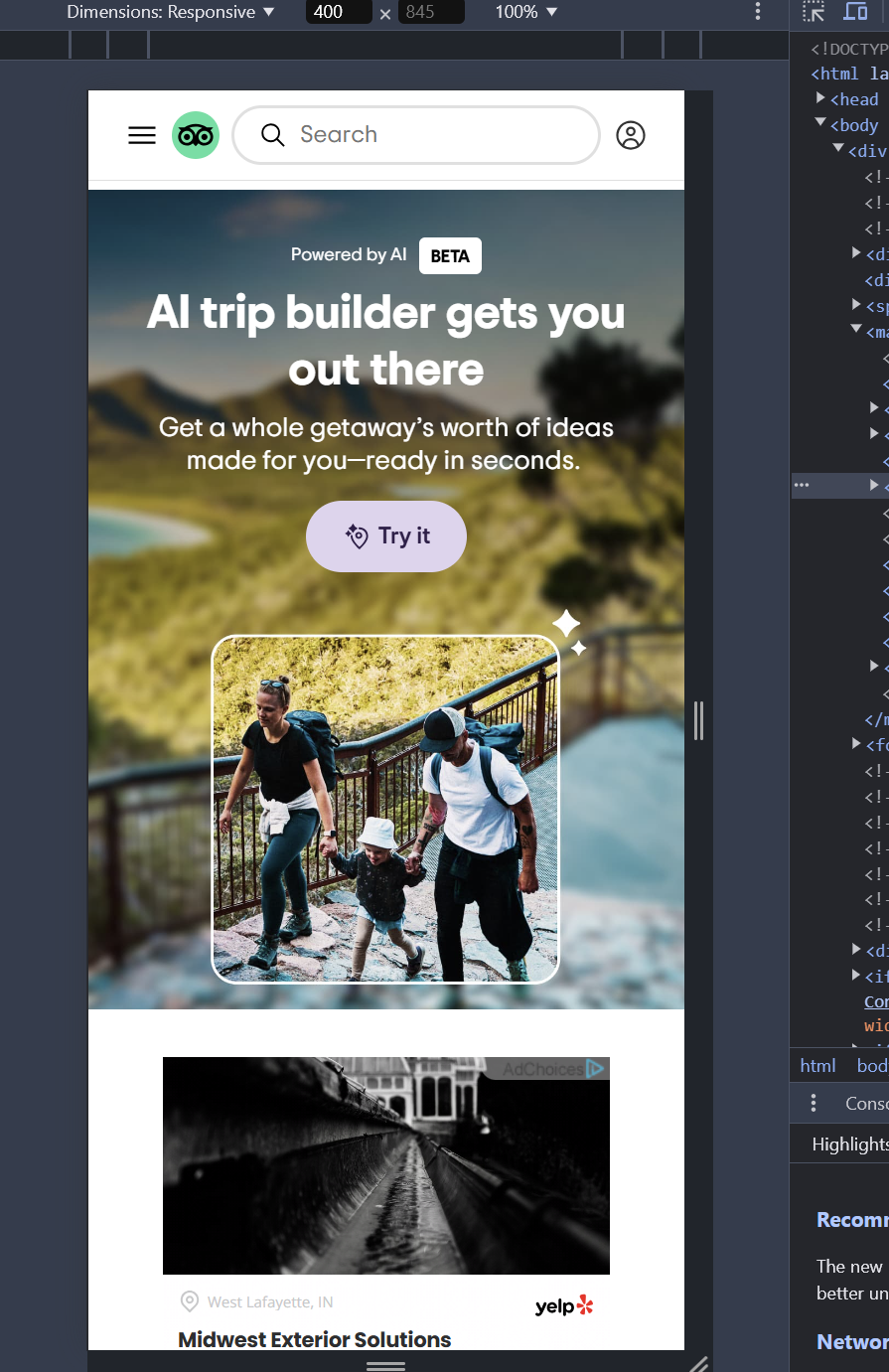The width and height of the screenshot is (889, 1372).
Task: Open the profile account icon
Action: [631, 135]
